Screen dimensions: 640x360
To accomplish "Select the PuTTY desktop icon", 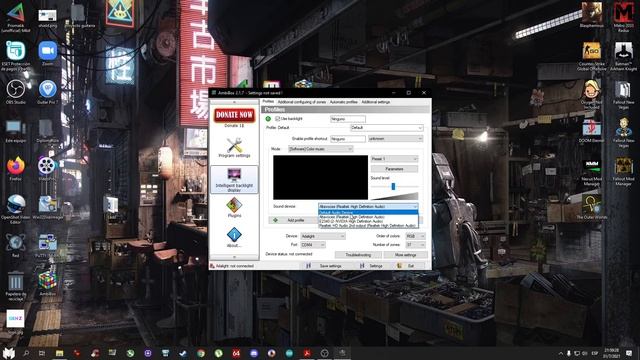I will point(47,245).
